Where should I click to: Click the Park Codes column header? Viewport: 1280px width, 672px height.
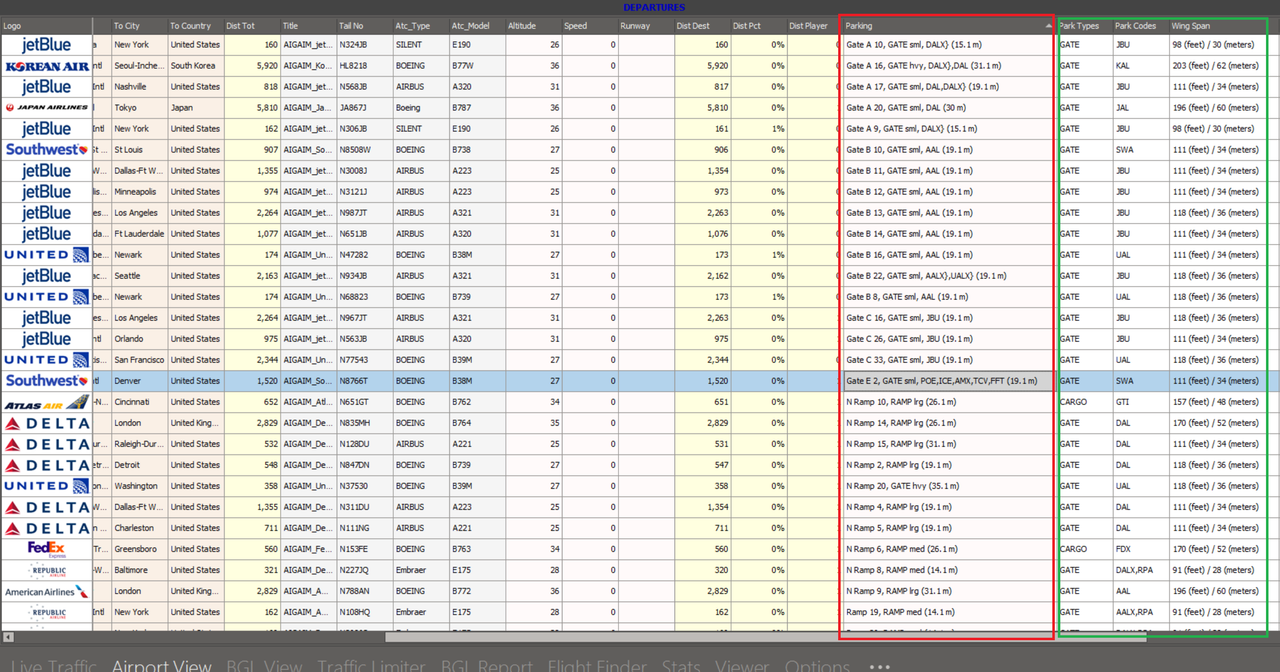click(x=1140, y=26)
